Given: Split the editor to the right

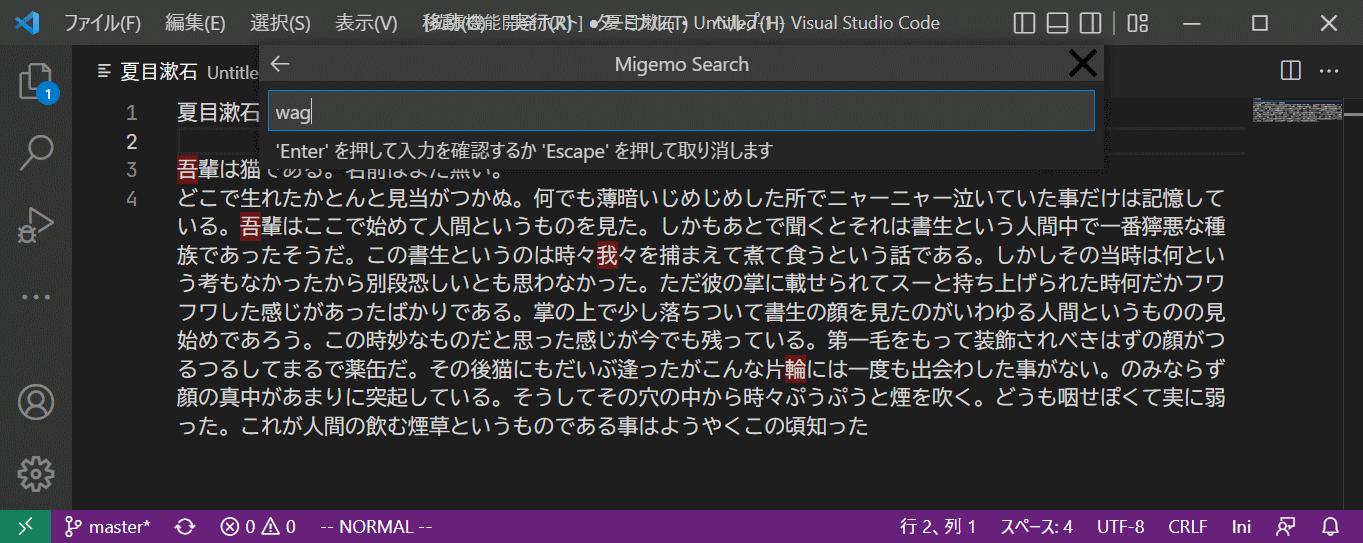Looking at the screenshot, I should pos(1291,71).
